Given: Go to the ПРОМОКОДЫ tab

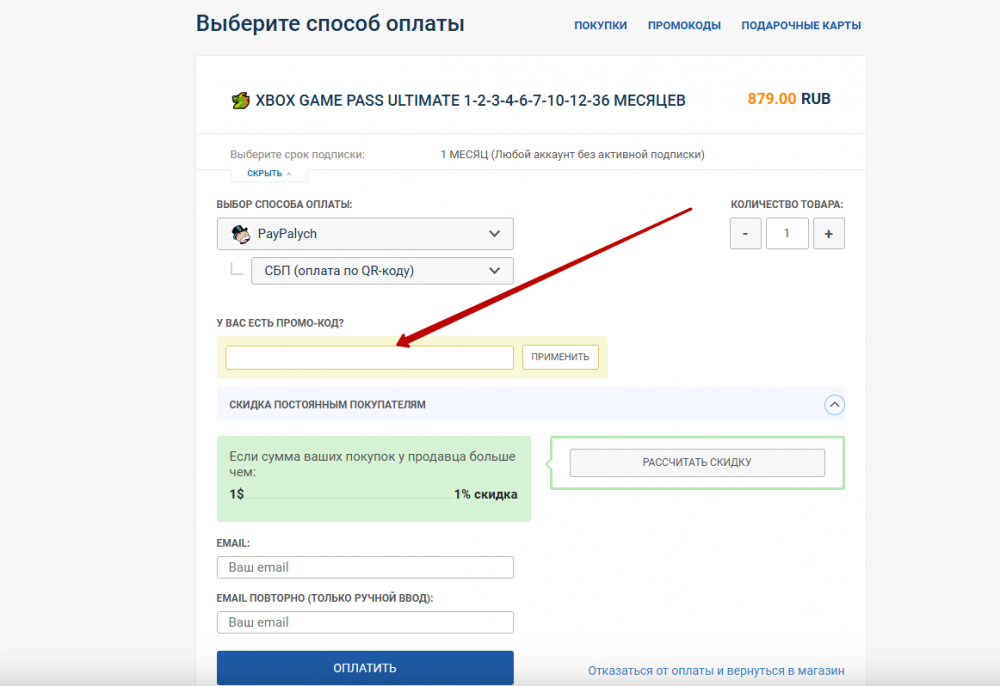Looking at the screenshot, I should pyautogui.click(x=684, y=26).
